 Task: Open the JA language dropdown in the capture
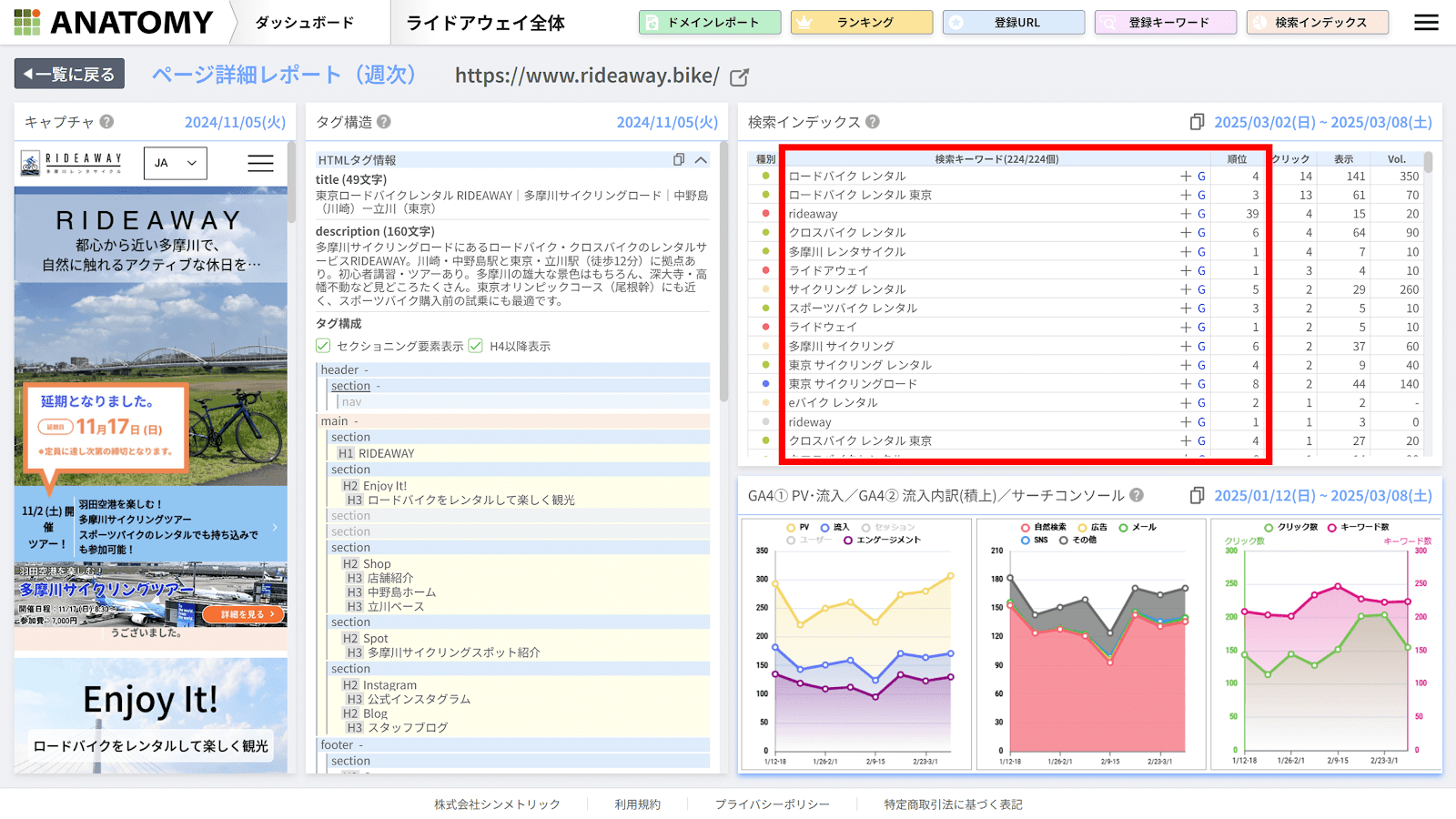[x=175, y=163]
